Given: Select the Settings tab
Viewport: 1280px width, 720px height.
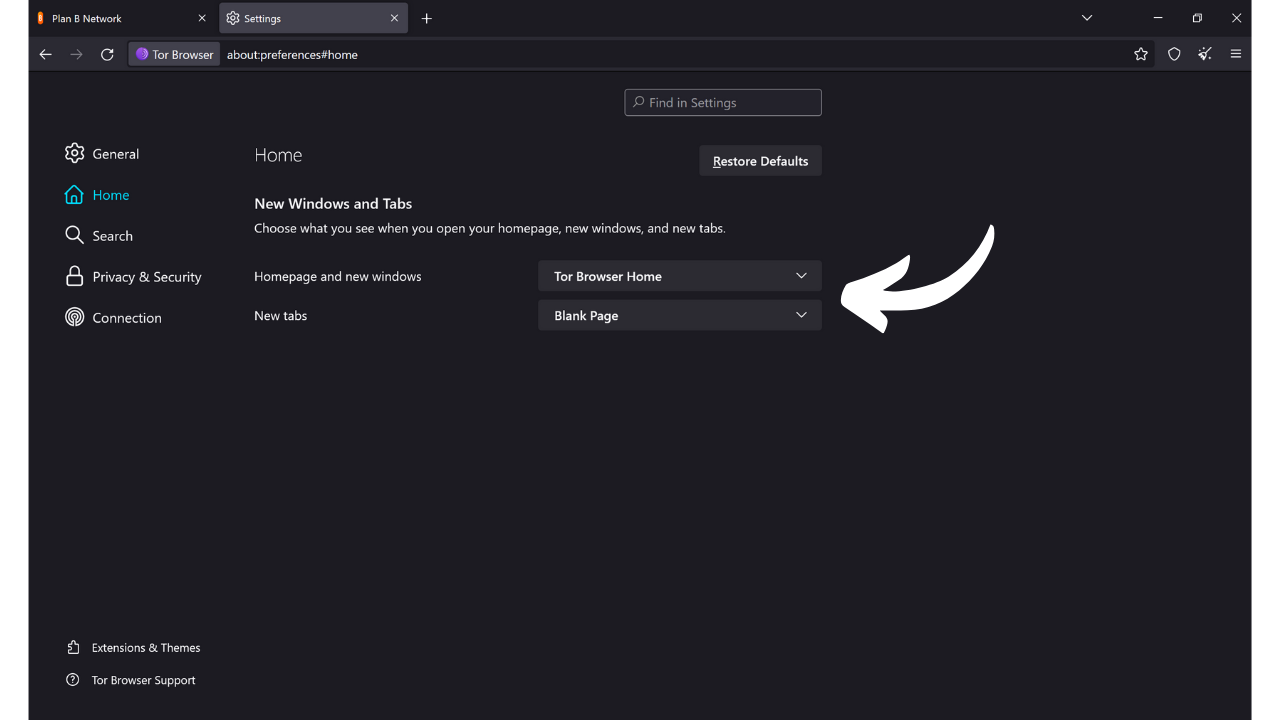Looking at the screenshot, I should 300,17.
